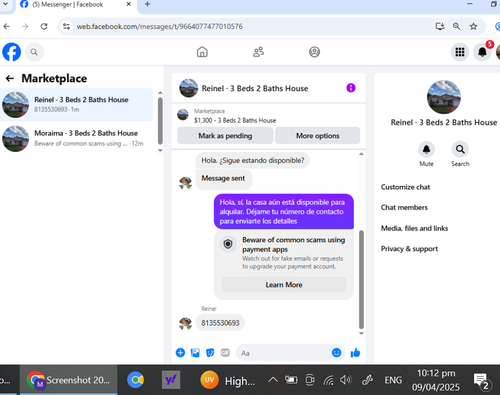Click message thread scroll down arrow
This screenshot has width=500, height=395.
361,333
